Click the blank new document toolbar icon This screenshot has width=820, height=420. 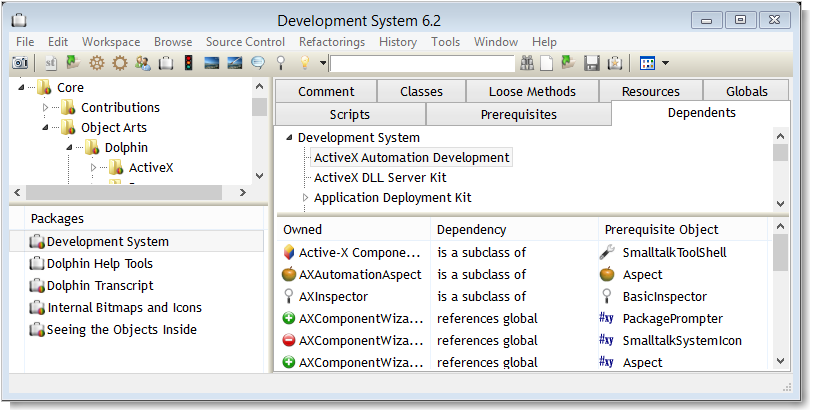[x=546, y=63]
